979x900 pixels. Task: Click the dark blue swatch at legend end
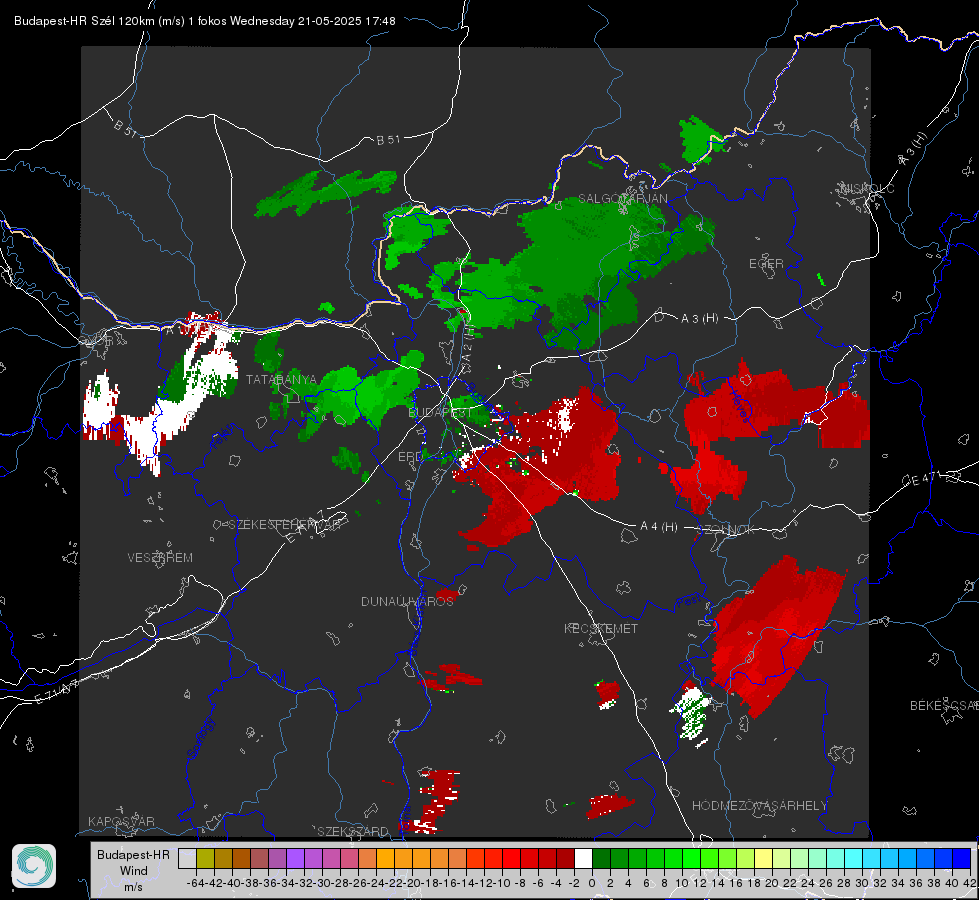coord(962,858)
